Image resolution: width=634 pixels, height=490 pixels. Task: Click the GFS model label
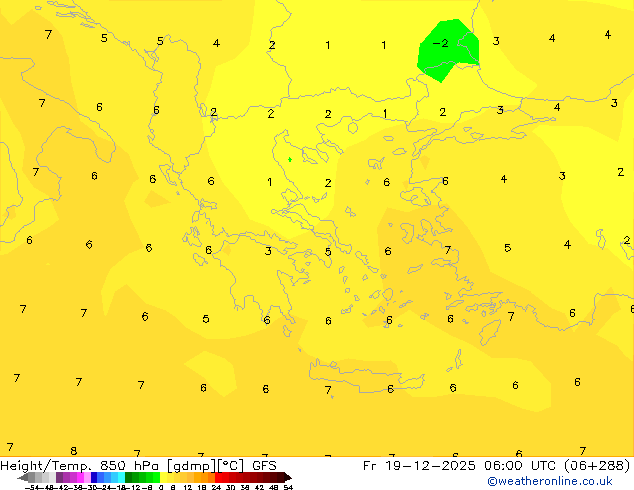(x=264, y=466)
